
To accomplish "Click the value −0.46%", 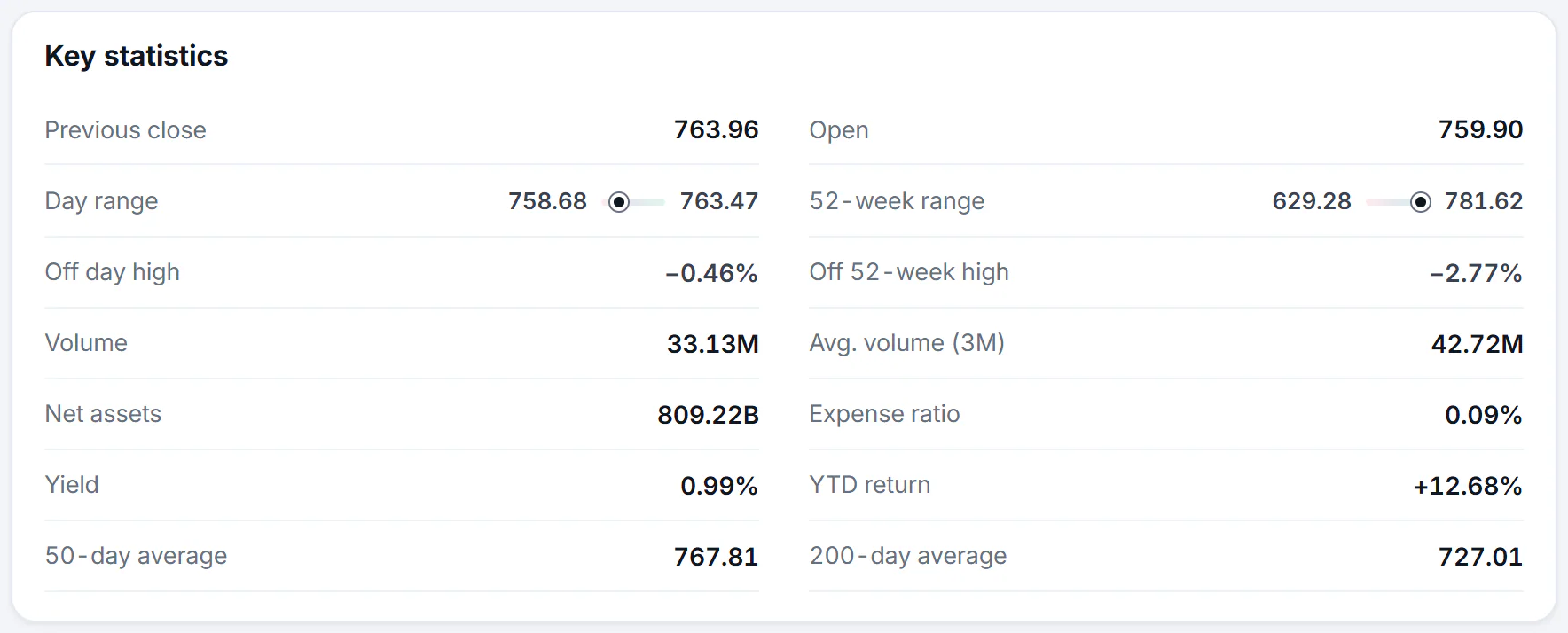I will (x=712, y=272).
